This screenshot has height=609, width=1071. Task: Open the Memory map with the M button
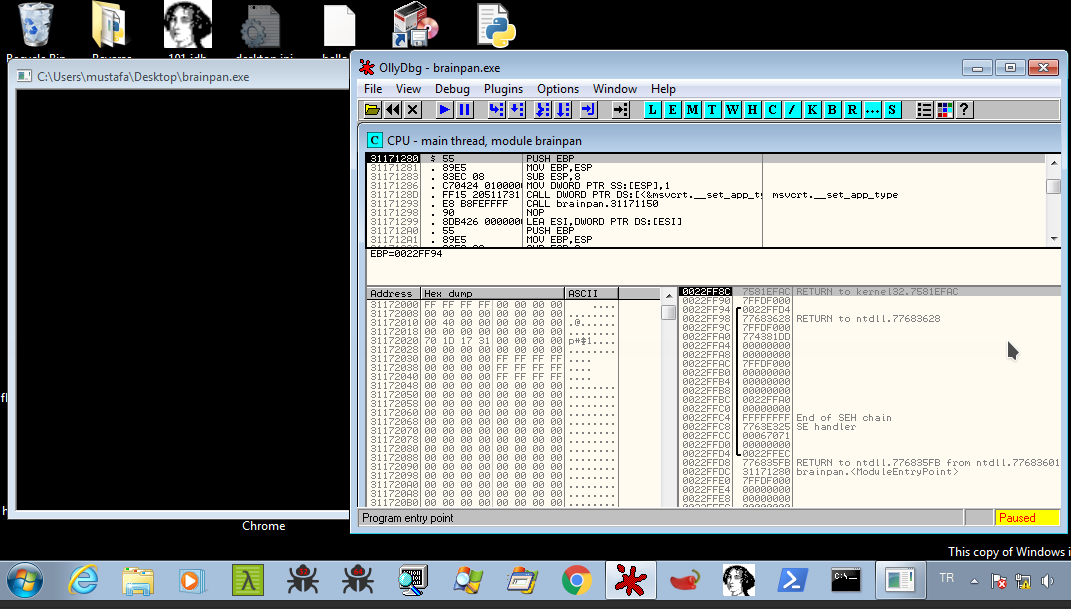click(693, 110)
